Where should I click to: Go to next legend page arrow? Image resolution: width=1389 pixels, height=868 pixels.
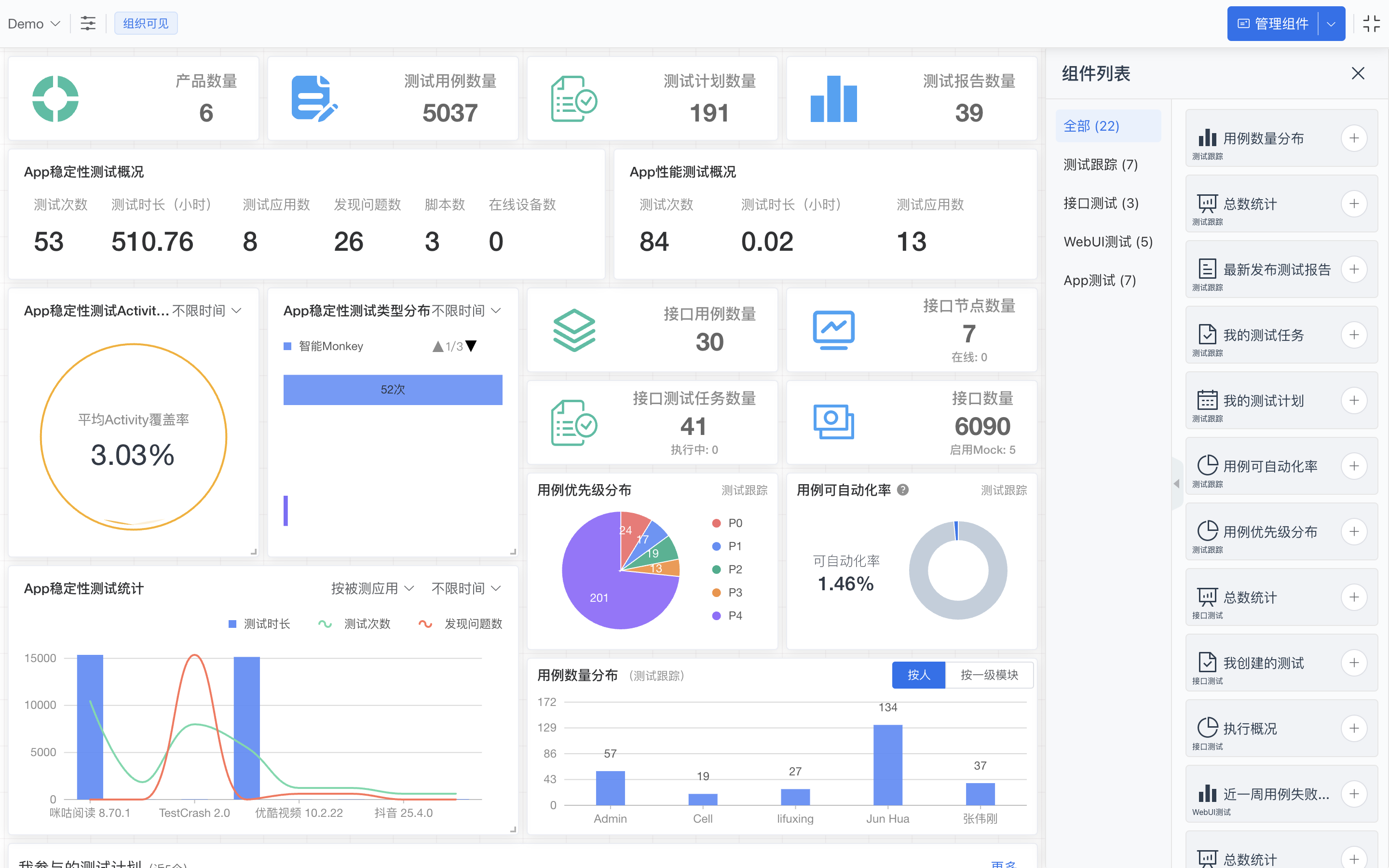pyautogui.click(x=471, y=346)
